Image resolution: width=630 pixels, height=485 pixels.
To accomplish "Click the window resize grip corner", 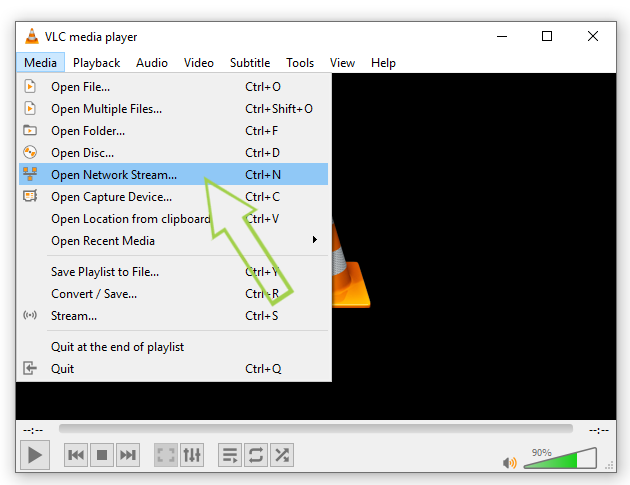I will tap(610, 465).
